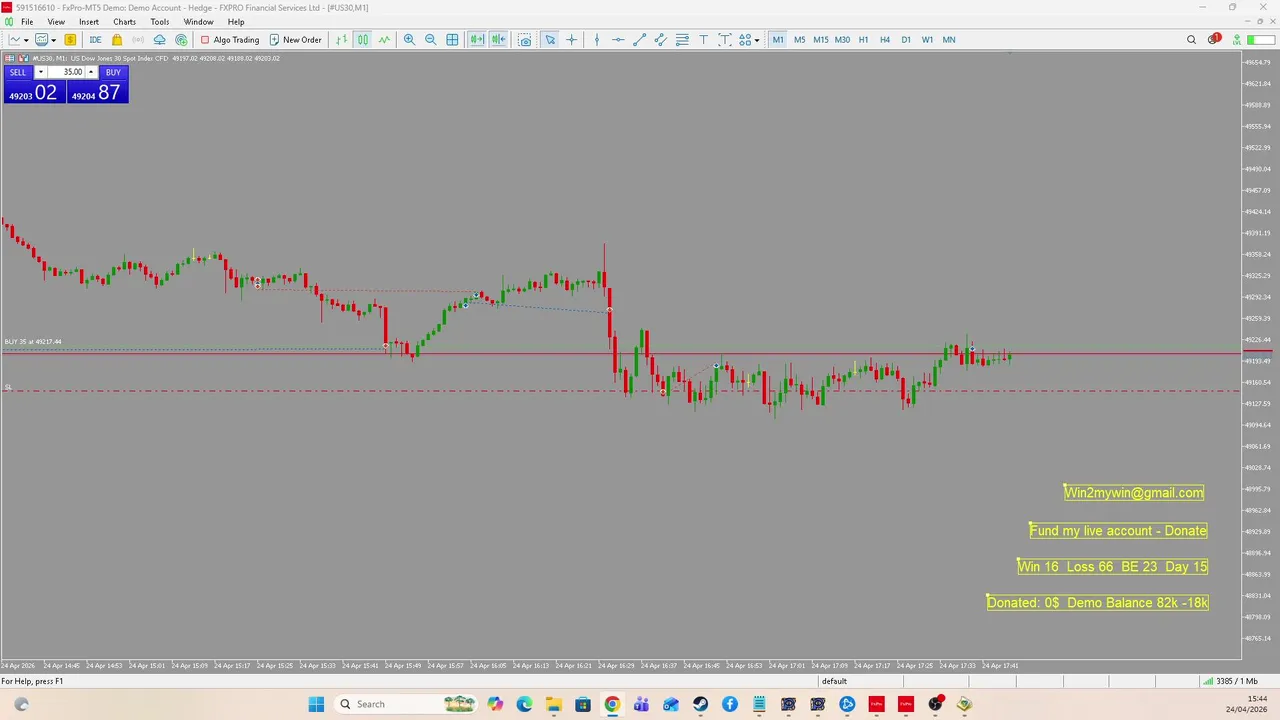The height and width of the screenshot is (720, 1280).
Task: Select the Fibonacci retracement tool
Action: (682, 40)
